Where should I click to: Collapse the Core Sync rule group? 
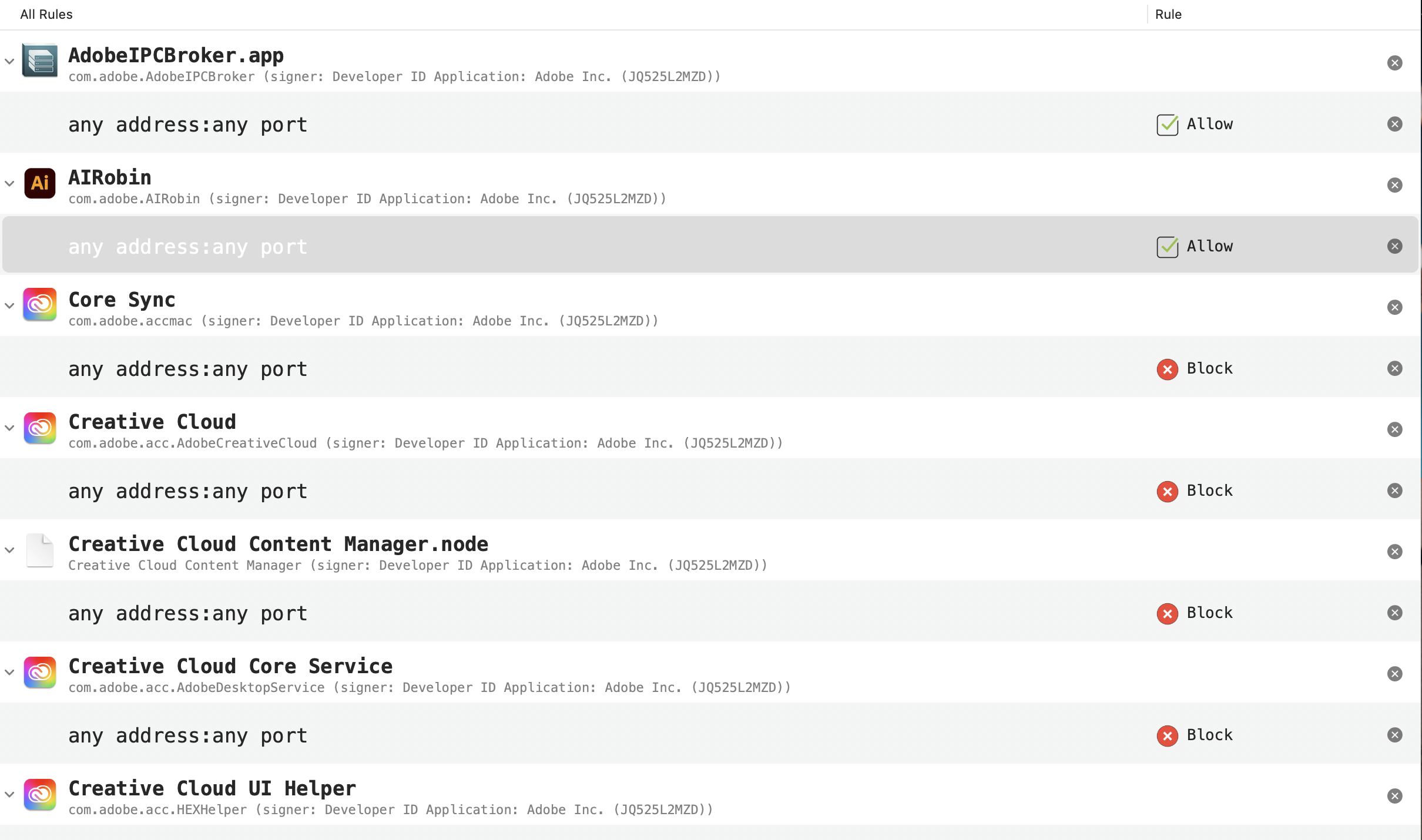9,305
